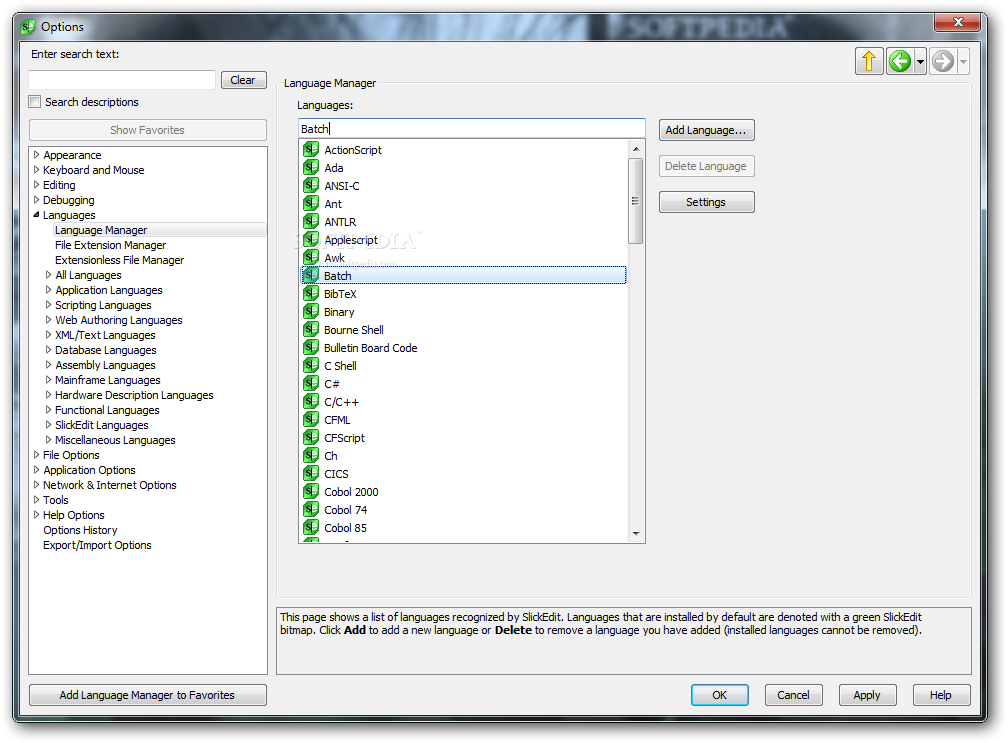Click the Show Favorites button

[x=147, y=130]
